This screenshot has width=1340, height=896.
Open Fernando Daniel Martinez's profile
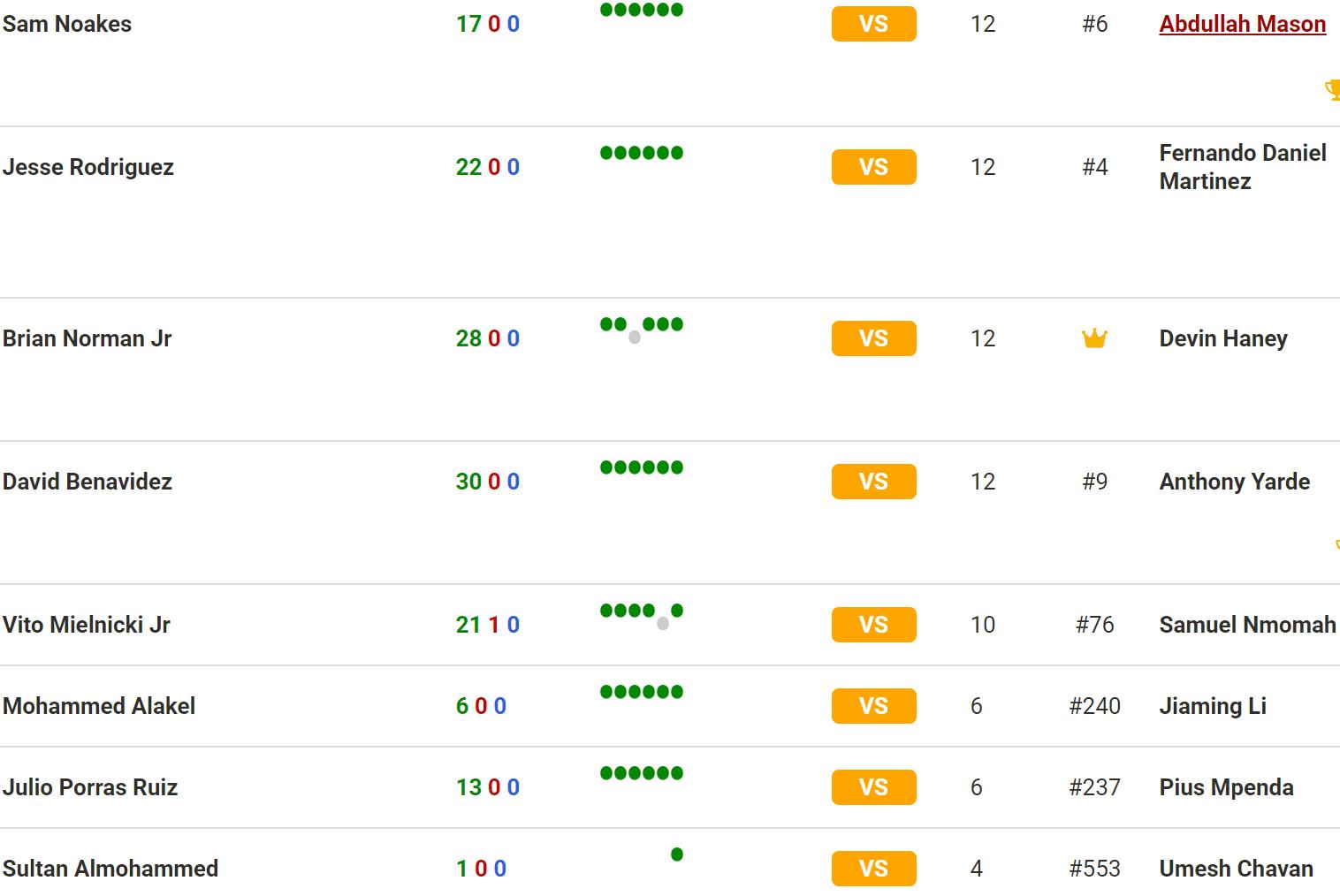pos(1242,167)
